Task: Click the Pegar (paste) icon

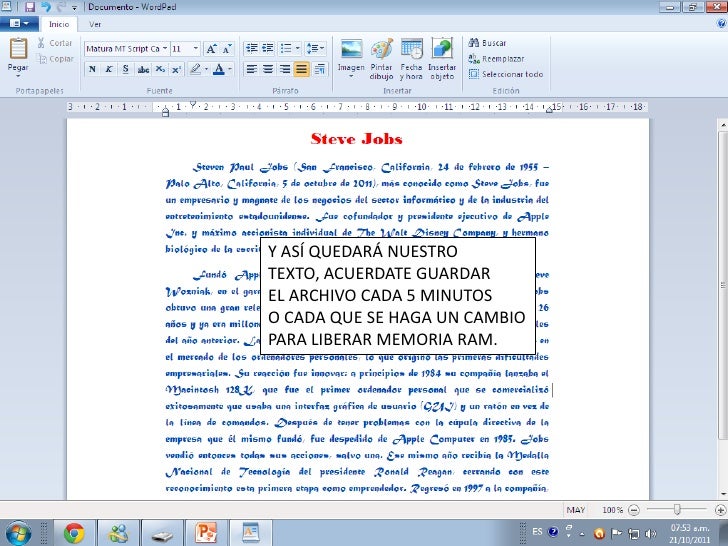Action: (x=18, y=49)
